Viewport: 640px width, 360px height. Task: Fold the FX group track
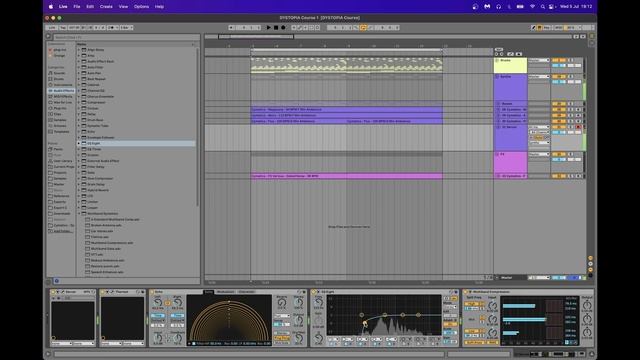point(497,154)
